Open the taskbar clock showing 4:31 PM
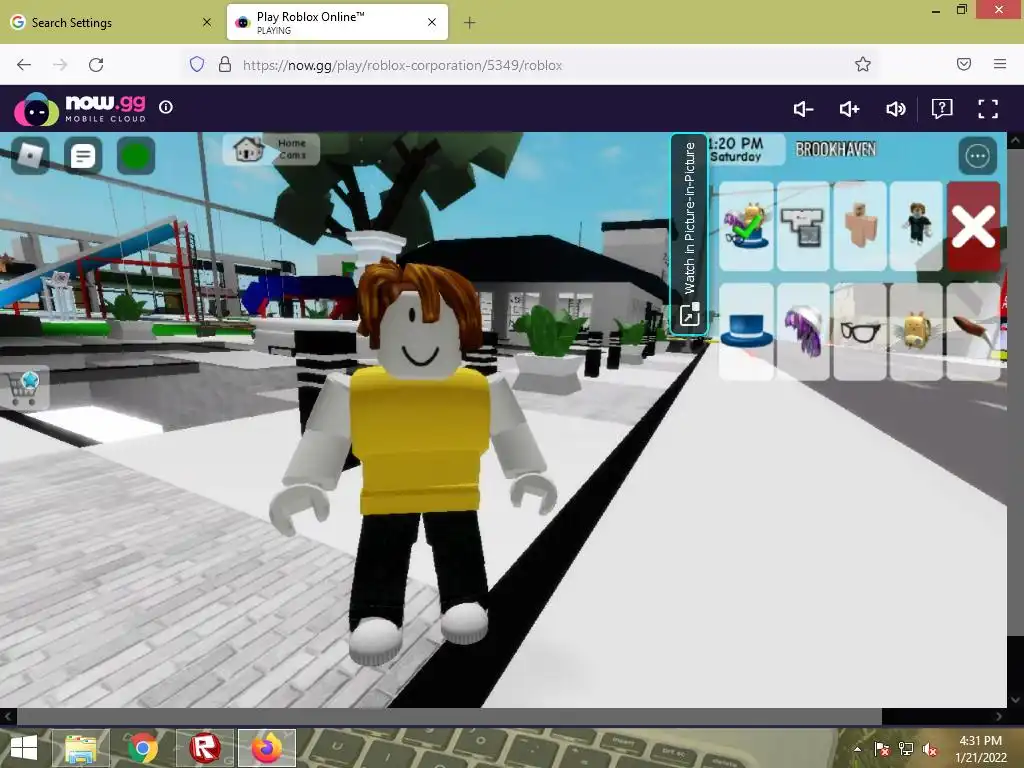The height and width of the screenshot is (768, 1024). pyautogui.click(x=981, y=749)
